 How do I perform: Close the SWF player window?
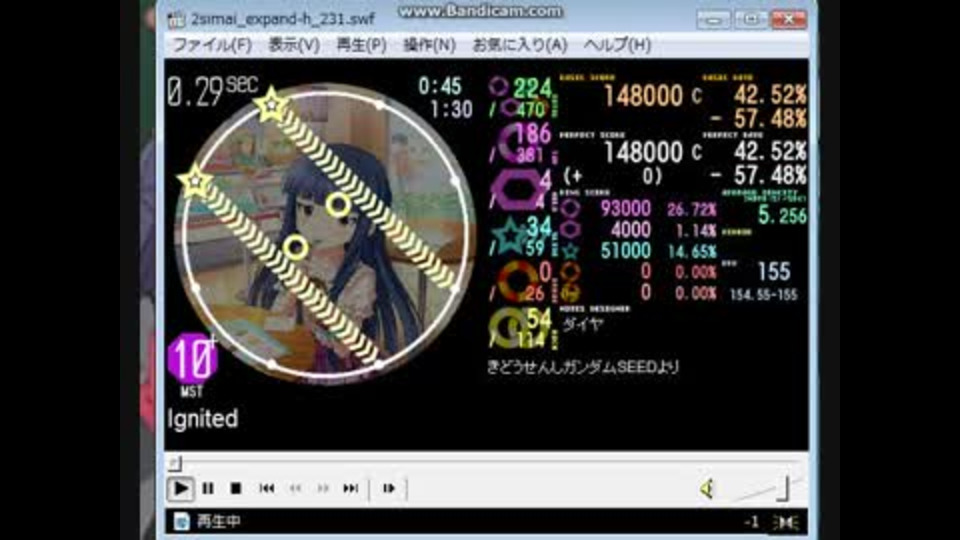coord(788,20)
